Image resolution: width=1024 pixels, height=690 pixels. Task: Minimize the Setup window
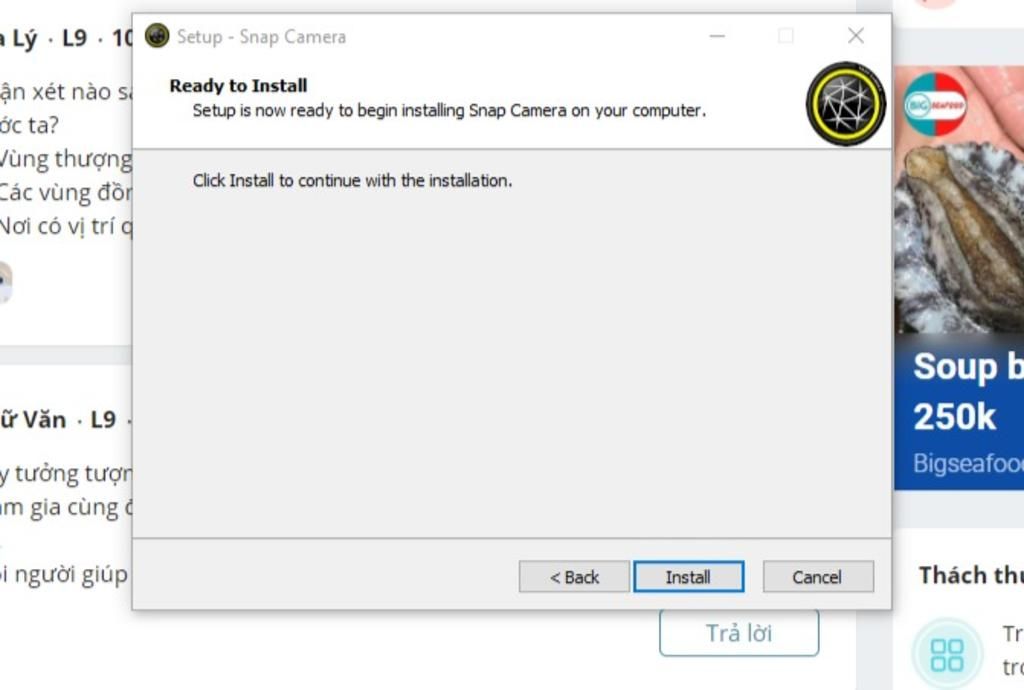717,36
